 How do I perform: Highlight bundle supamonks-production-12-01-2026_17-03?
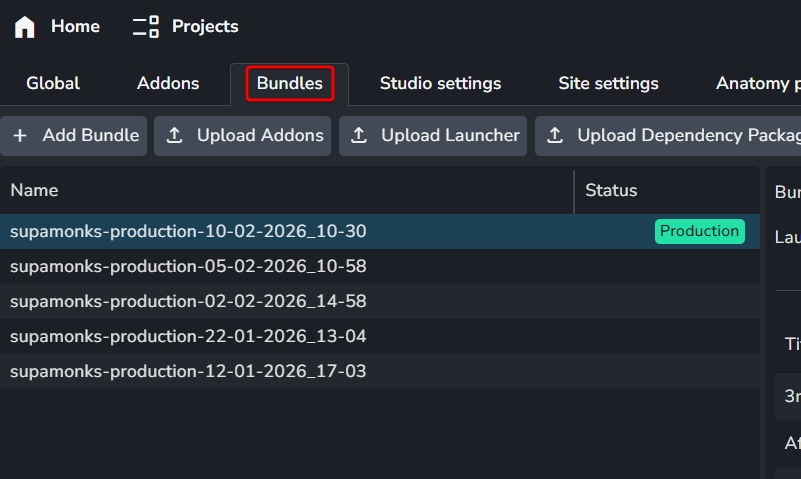(188, 372)
